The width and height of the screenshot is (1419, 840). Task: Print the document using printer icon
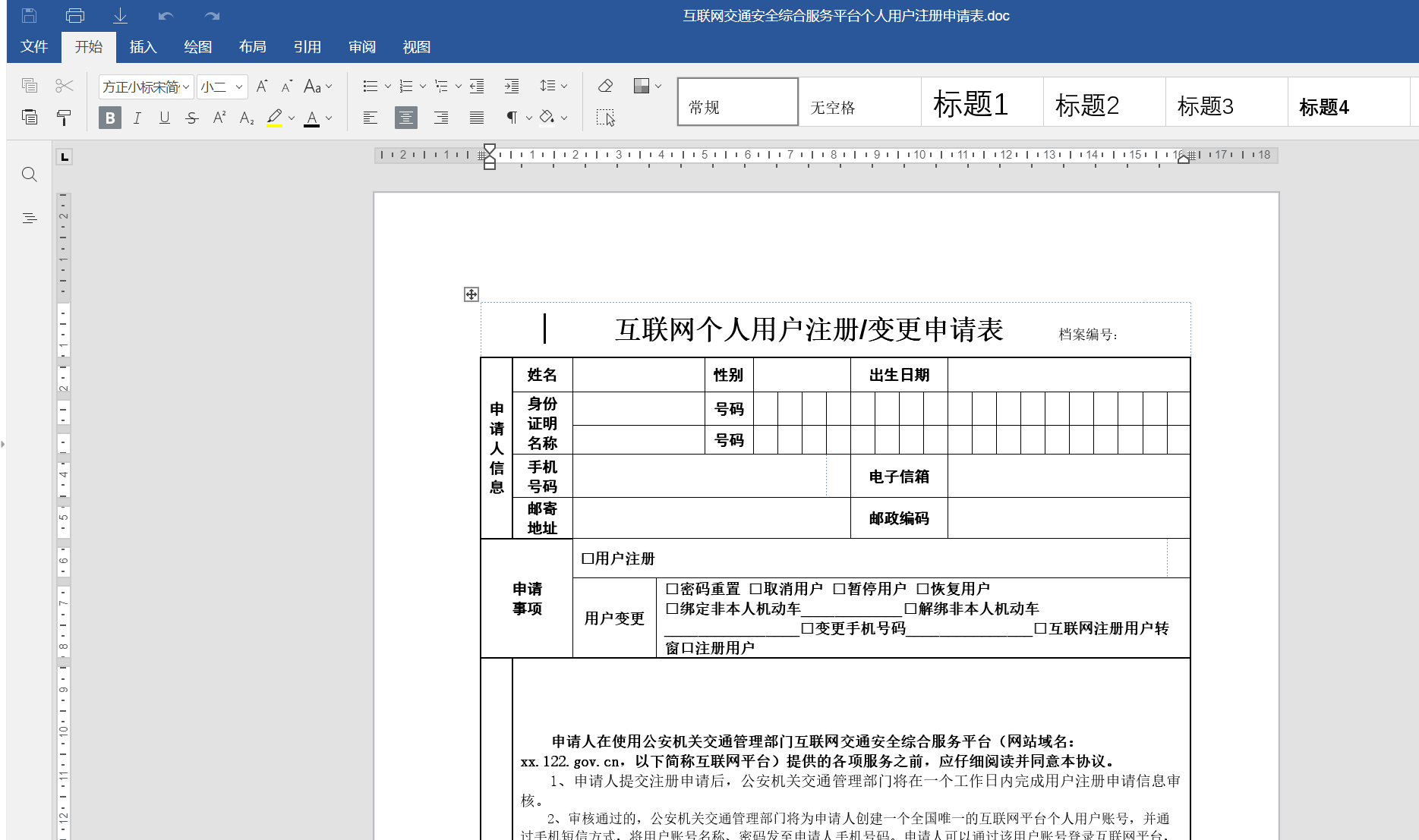point(75,15)
